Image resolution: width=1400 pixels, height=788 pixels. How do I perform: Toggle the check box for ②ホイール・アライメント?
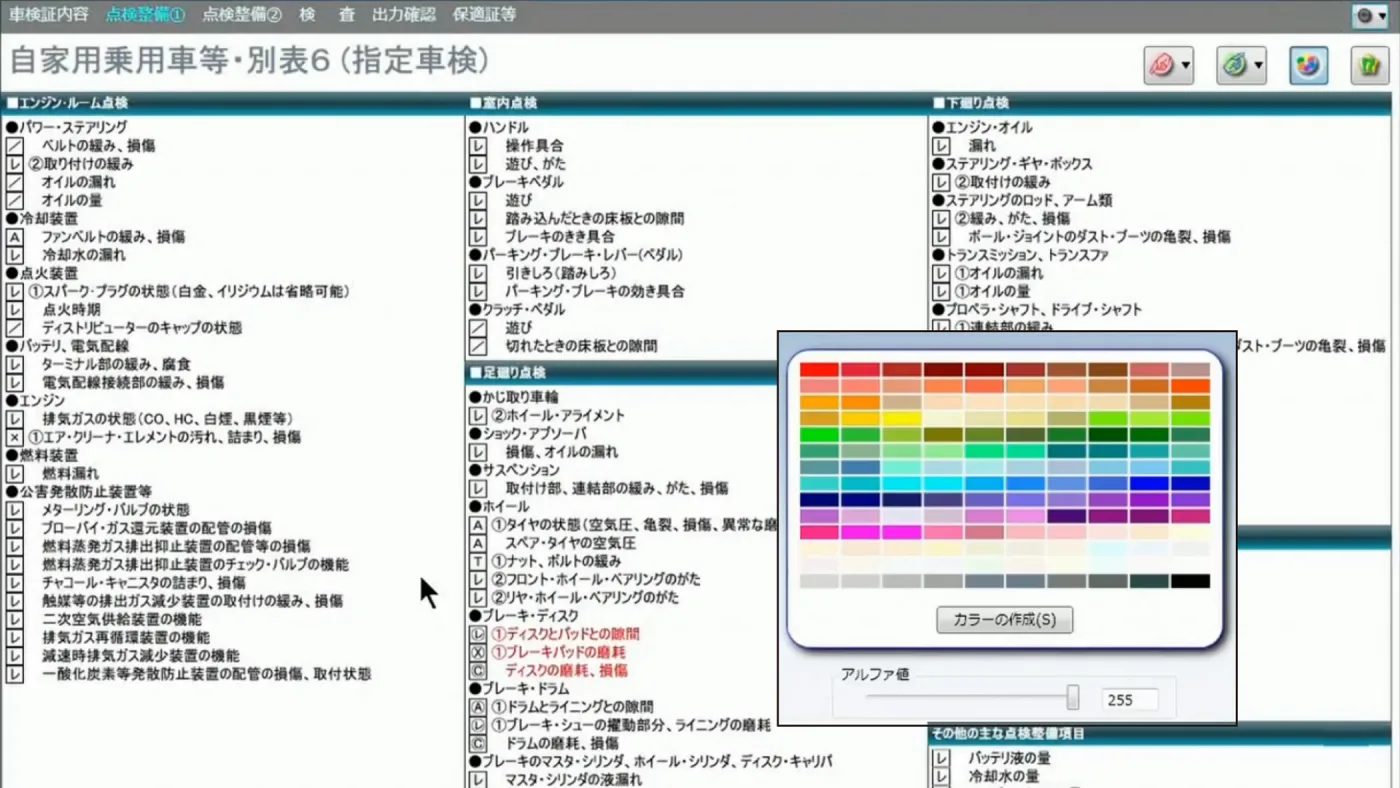[479, 415]
